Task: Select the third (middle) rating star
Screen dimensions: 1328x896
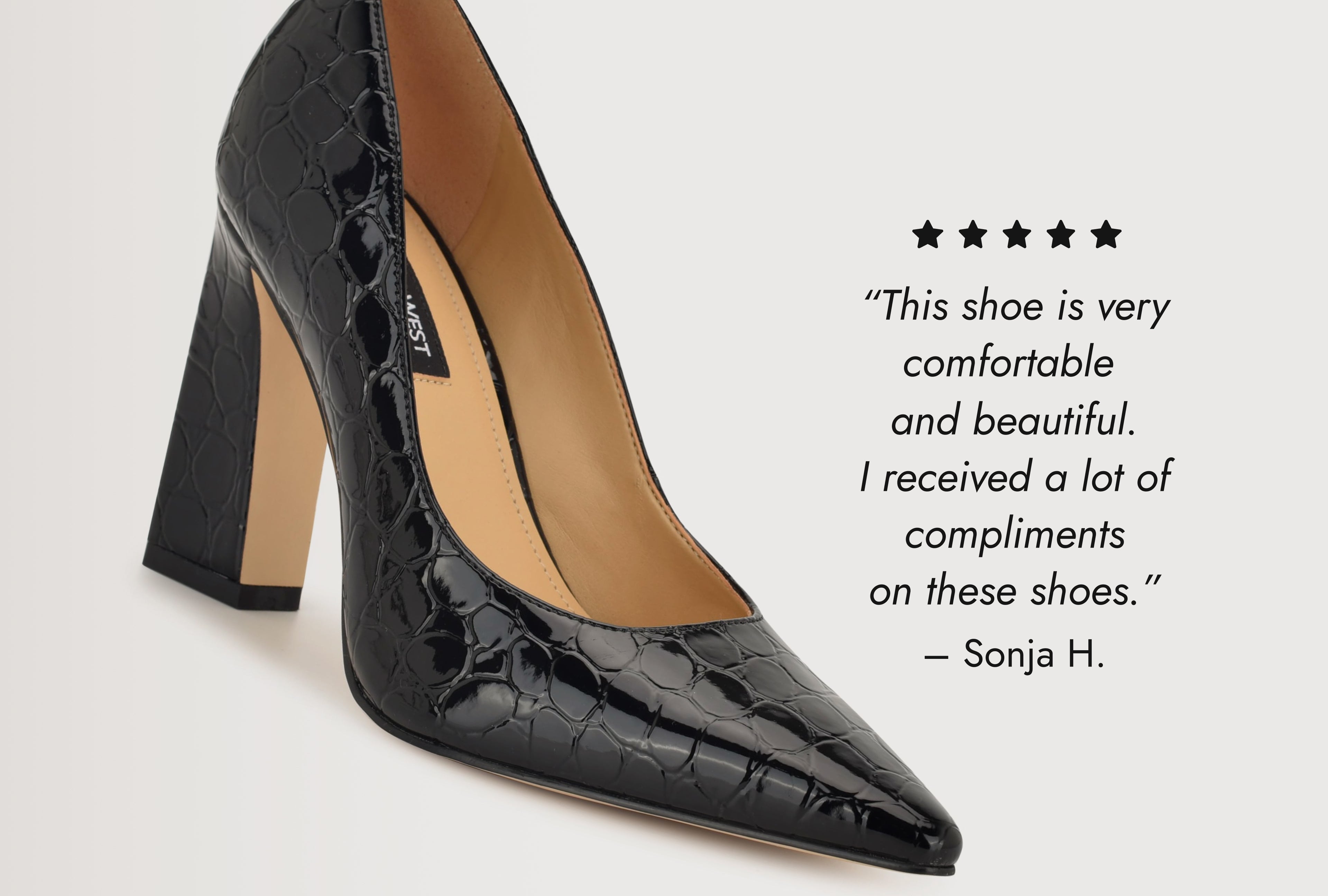Action: tap(1017, 234)
